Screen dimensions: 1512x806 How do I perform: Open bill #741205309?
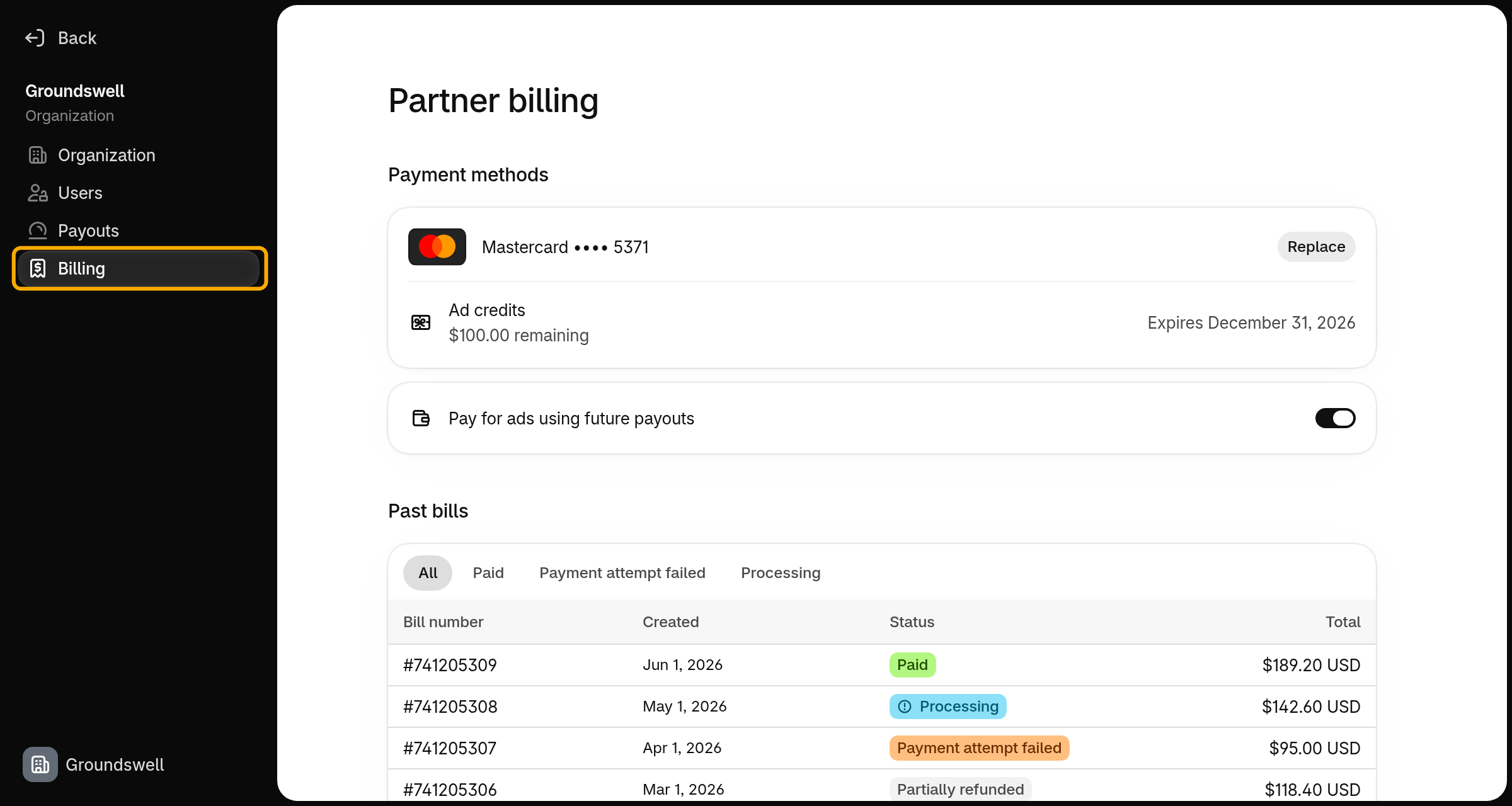(x=450, y=665)
